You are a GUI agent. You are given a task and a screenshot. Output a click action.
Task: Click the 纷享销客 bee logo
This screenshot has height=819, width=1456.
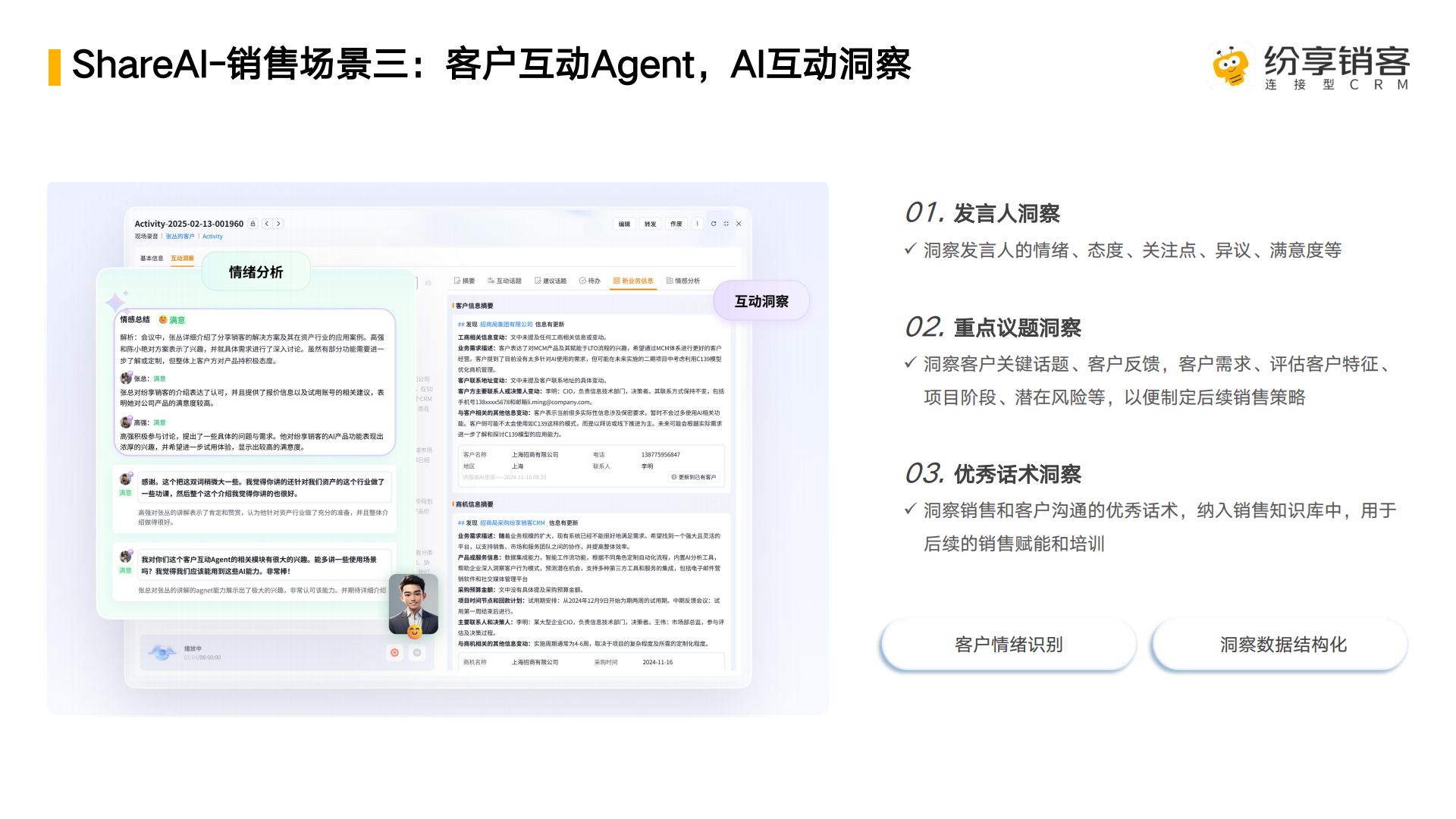tap(1230, 67)
